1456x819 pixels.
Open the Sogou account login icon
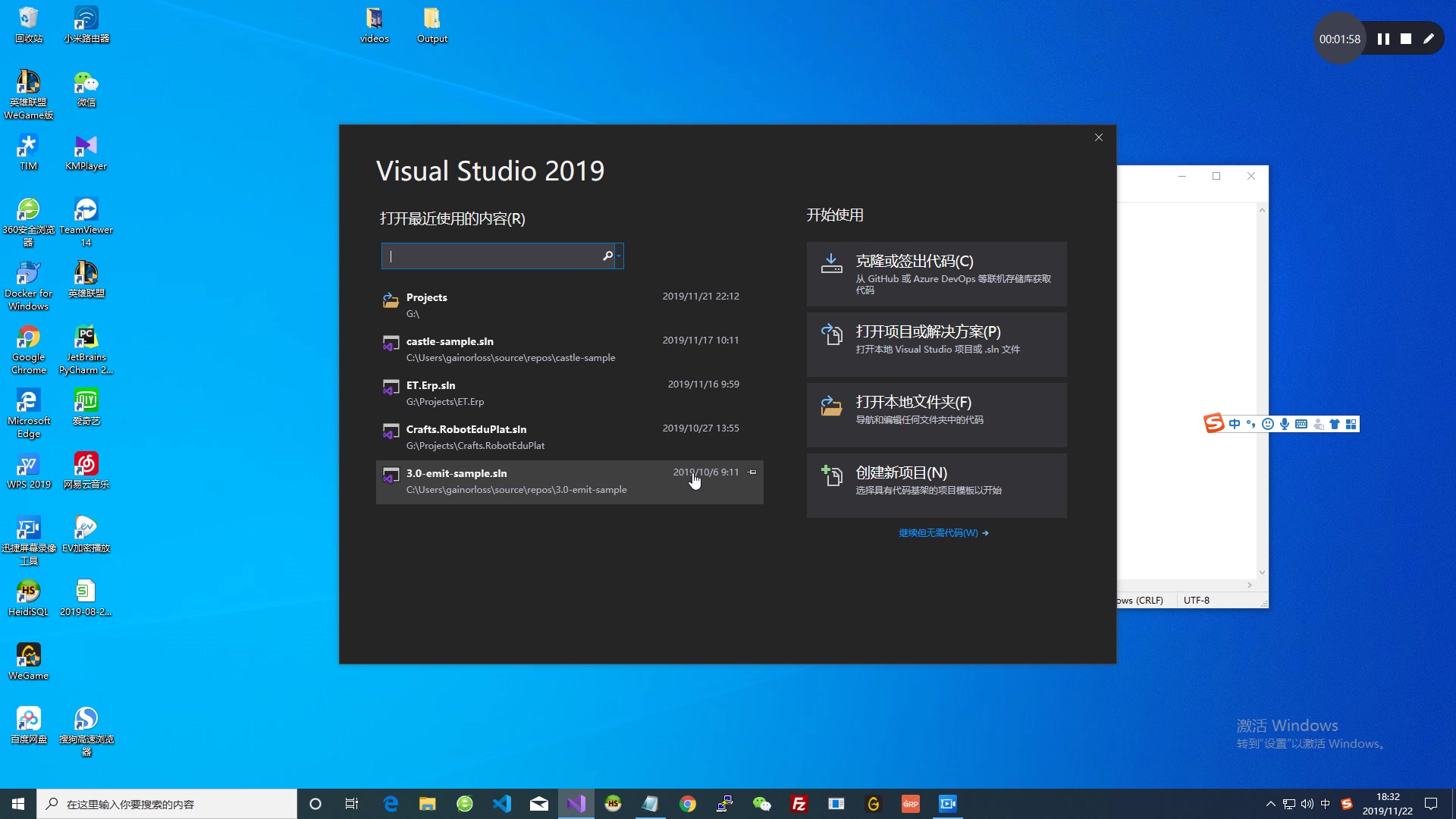click(x=1319, y=424)
